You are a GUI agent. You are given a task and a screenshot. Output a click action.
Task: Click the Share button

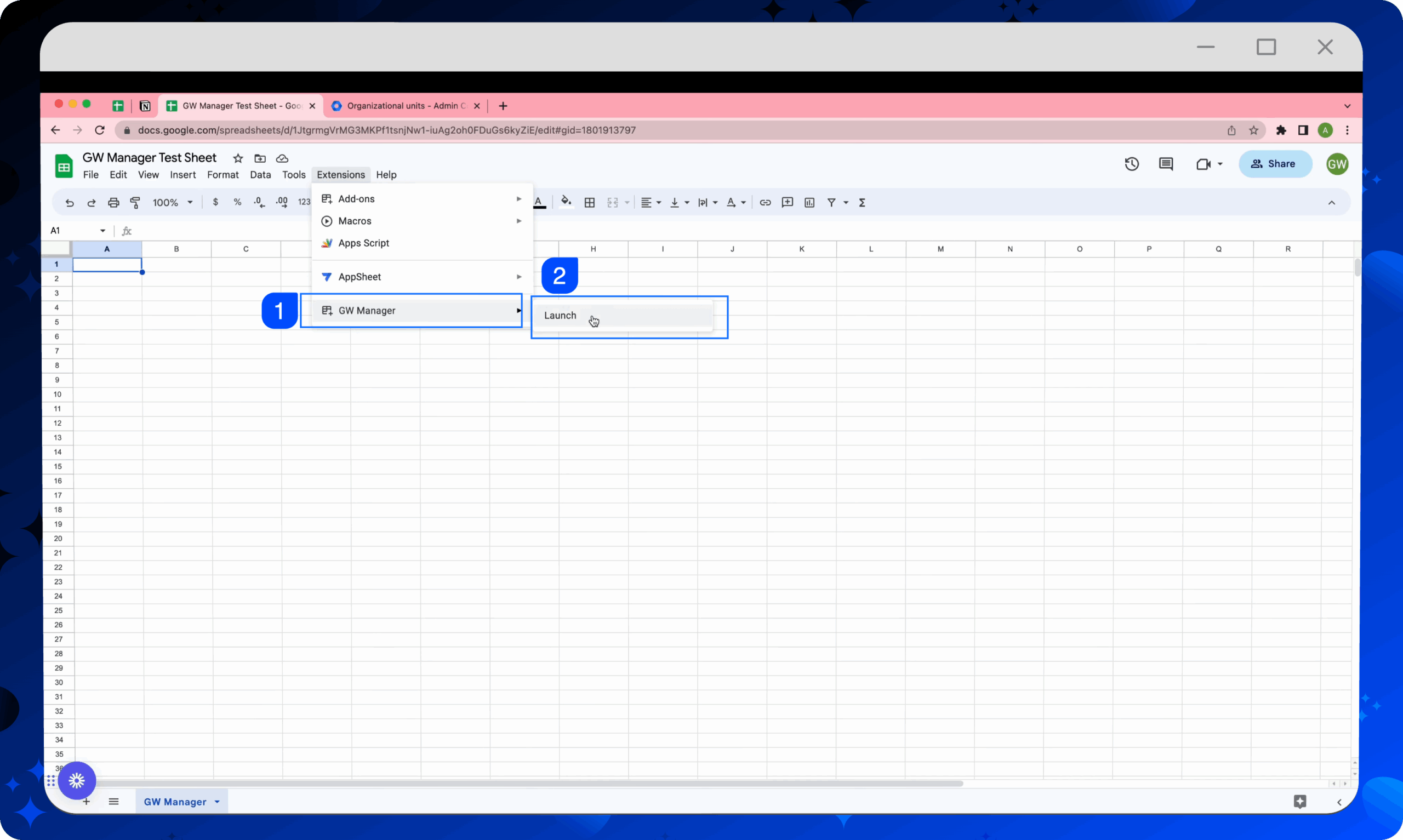1275,164
